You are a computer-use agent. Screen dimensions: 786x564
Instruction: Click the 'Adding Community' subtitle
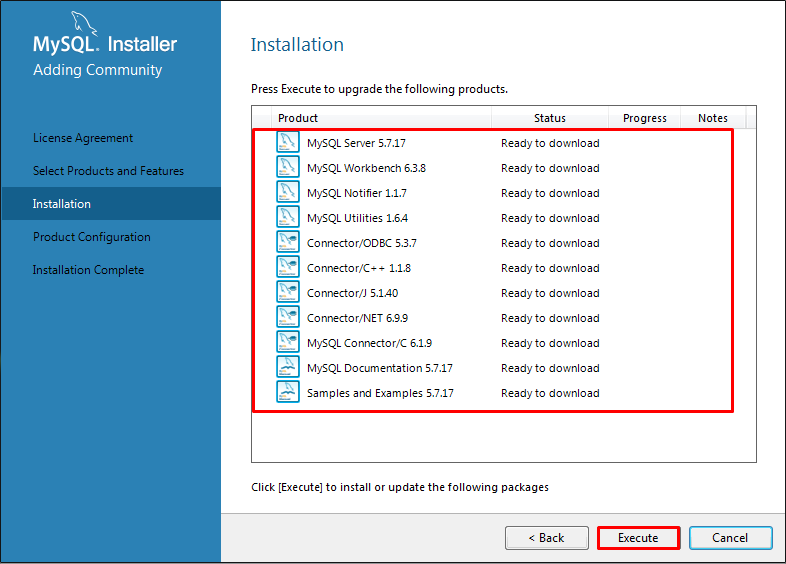coord(98,70)
